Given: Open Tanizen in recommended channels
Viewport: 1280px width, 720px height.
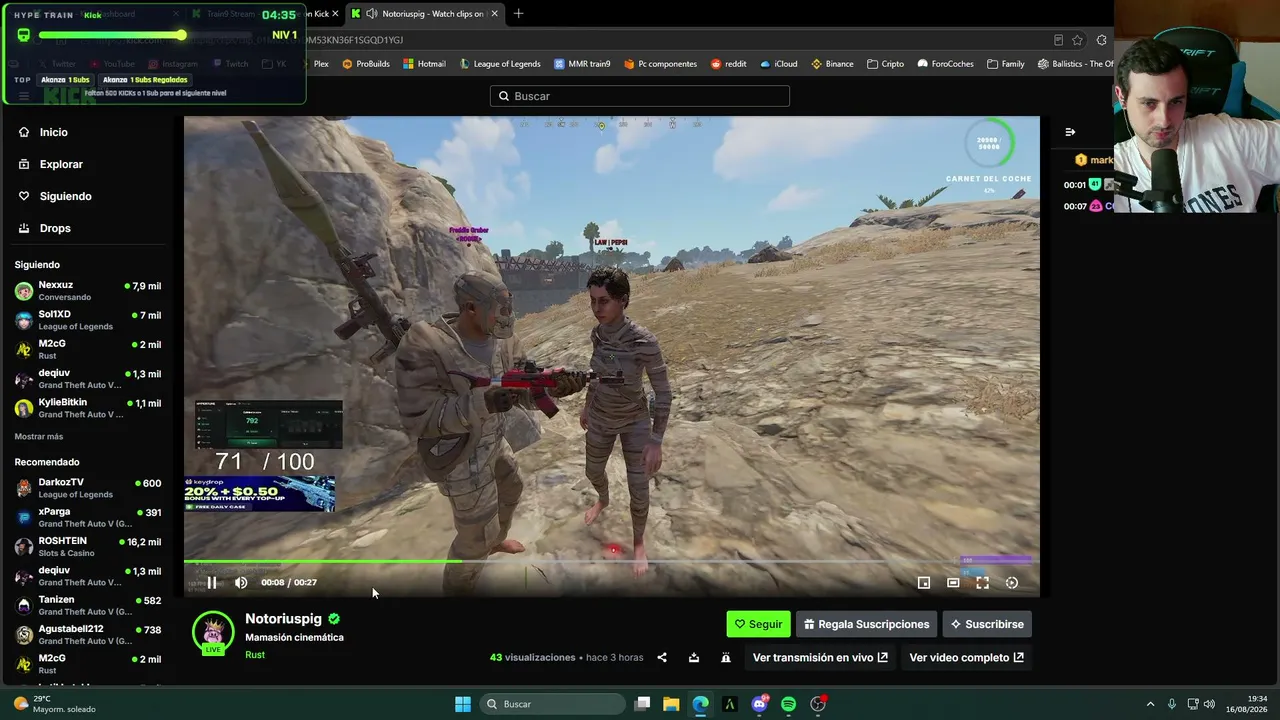Looking at the screenshot, I should (x=88, y=605).
